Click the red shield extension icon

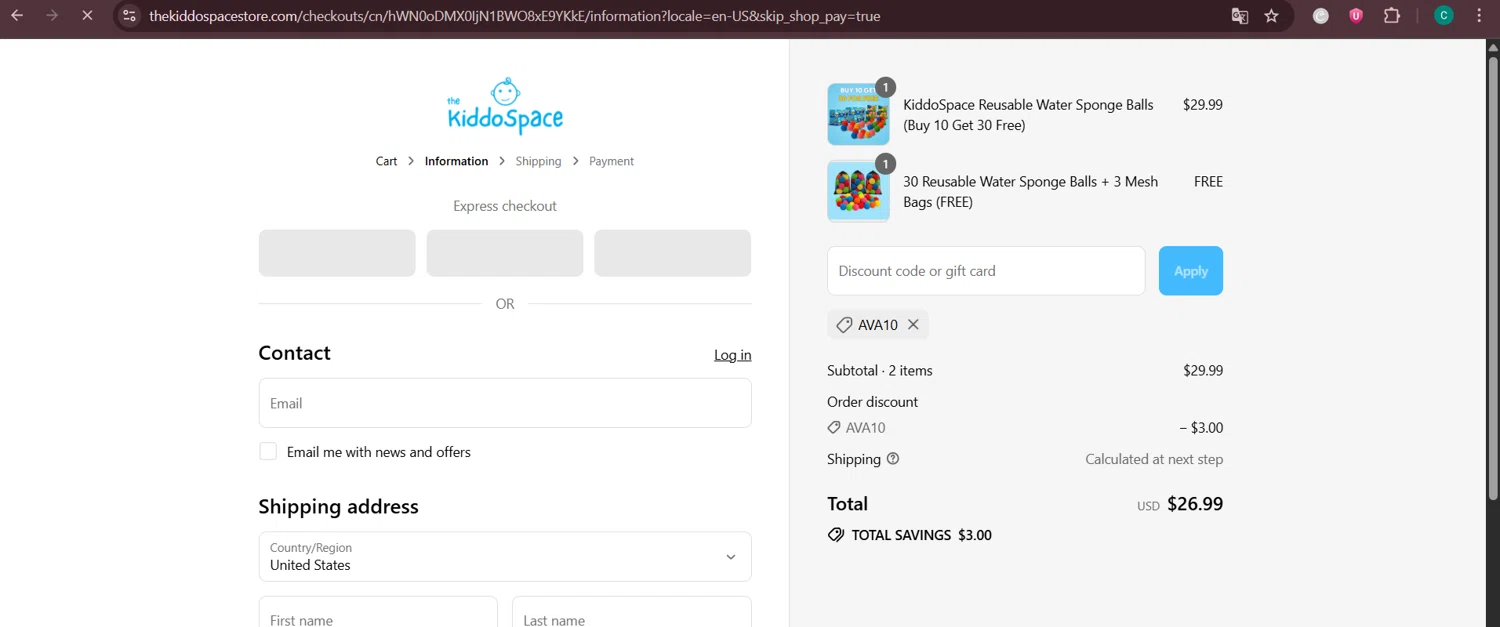1356,16
